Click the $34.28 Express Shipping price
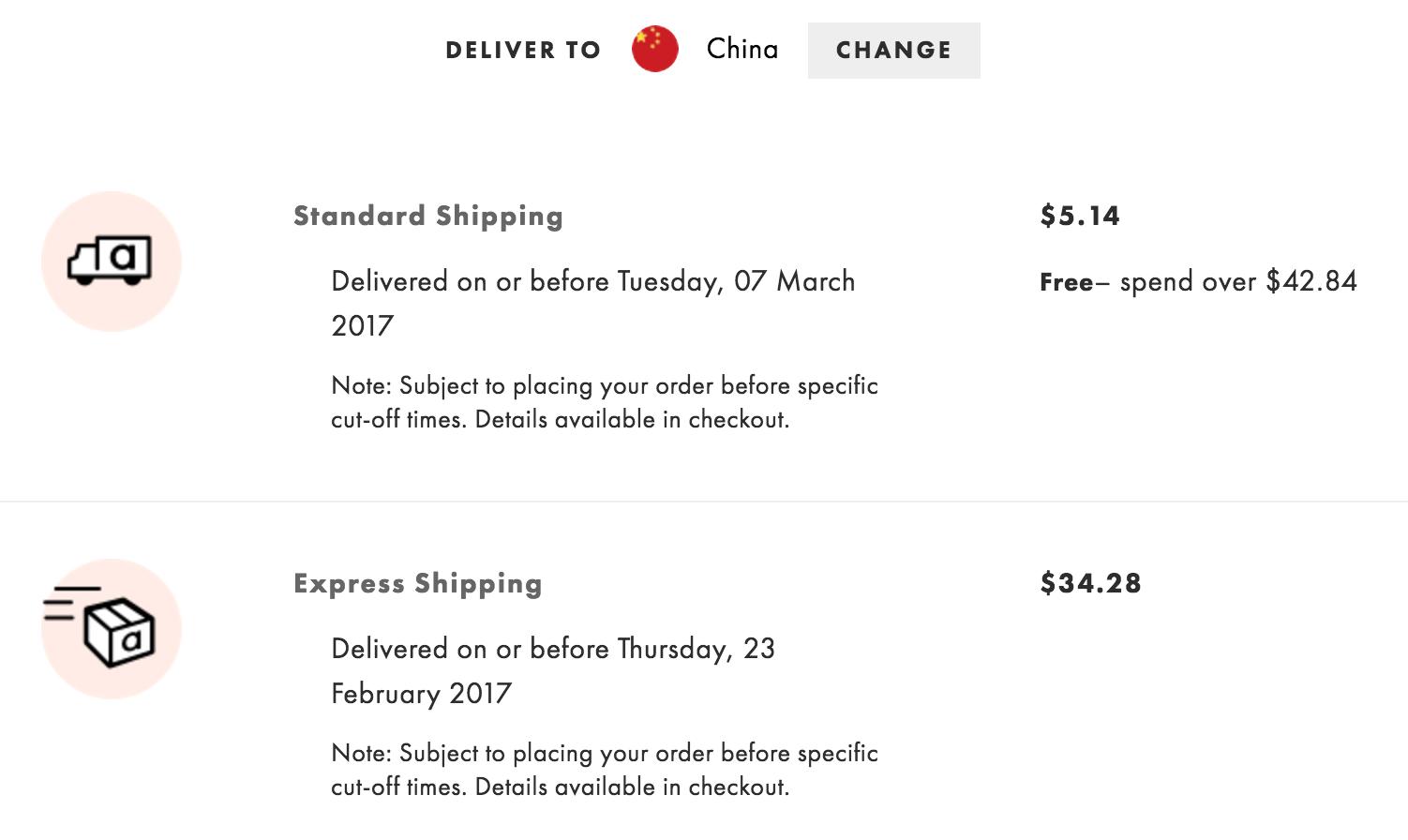This screenshot has height=840, width=1408. click(x=1089, y=583)
